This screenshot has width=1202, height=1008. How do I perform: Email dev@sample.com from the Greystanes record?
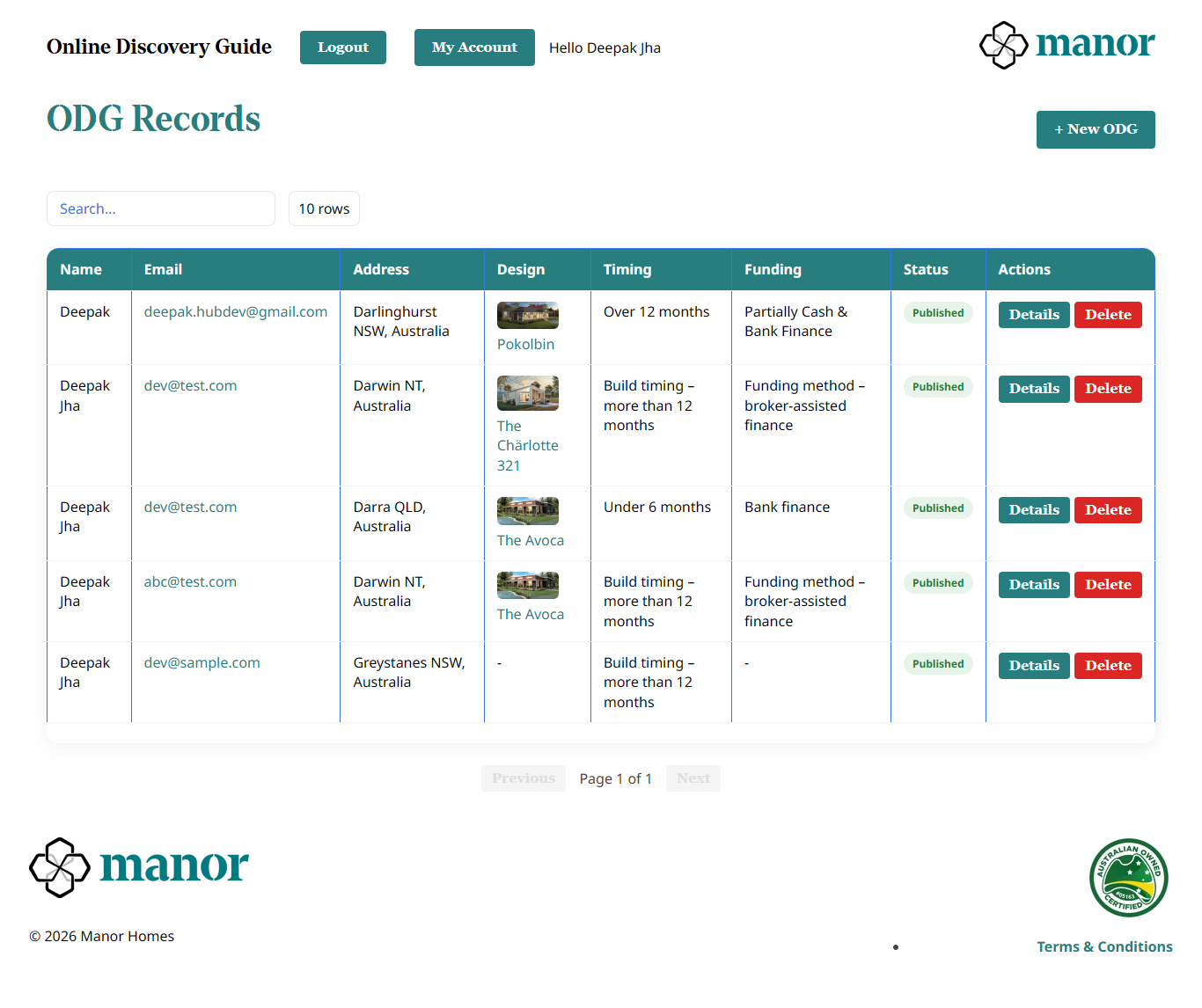202,662
